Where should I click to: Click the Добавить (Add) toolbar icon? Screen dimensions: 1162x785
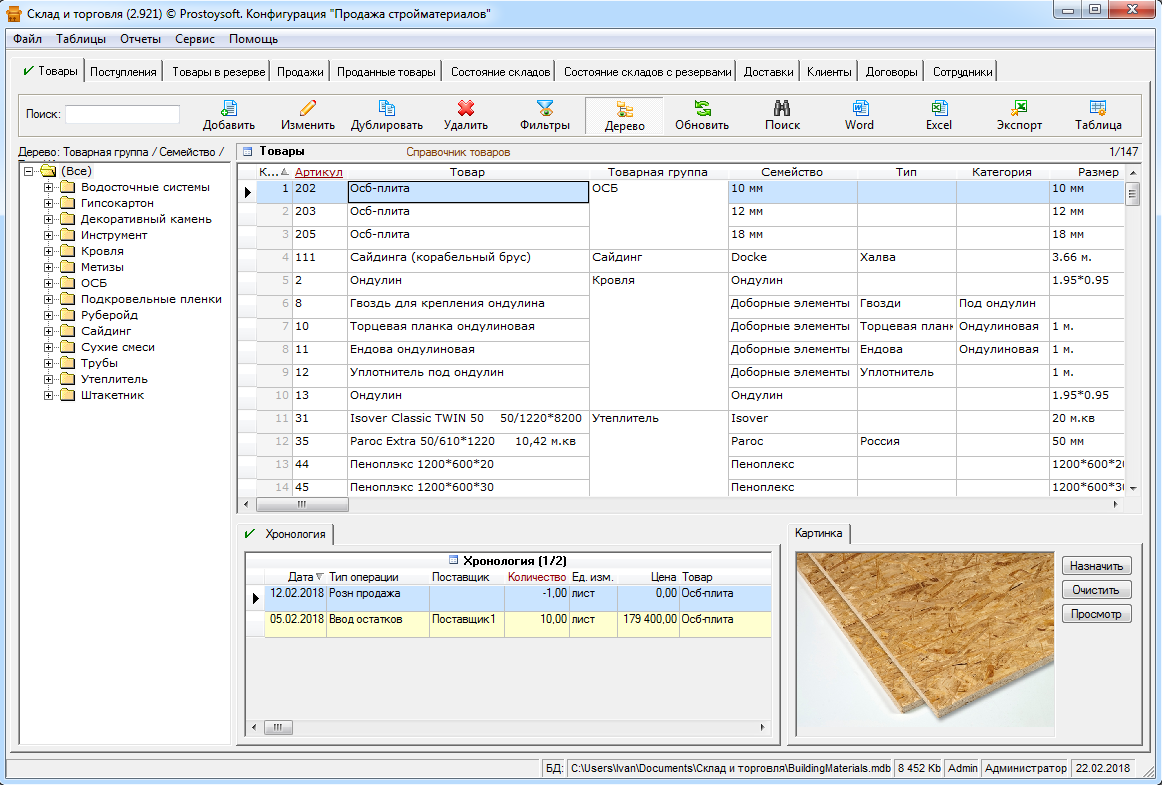click(229, 115)
